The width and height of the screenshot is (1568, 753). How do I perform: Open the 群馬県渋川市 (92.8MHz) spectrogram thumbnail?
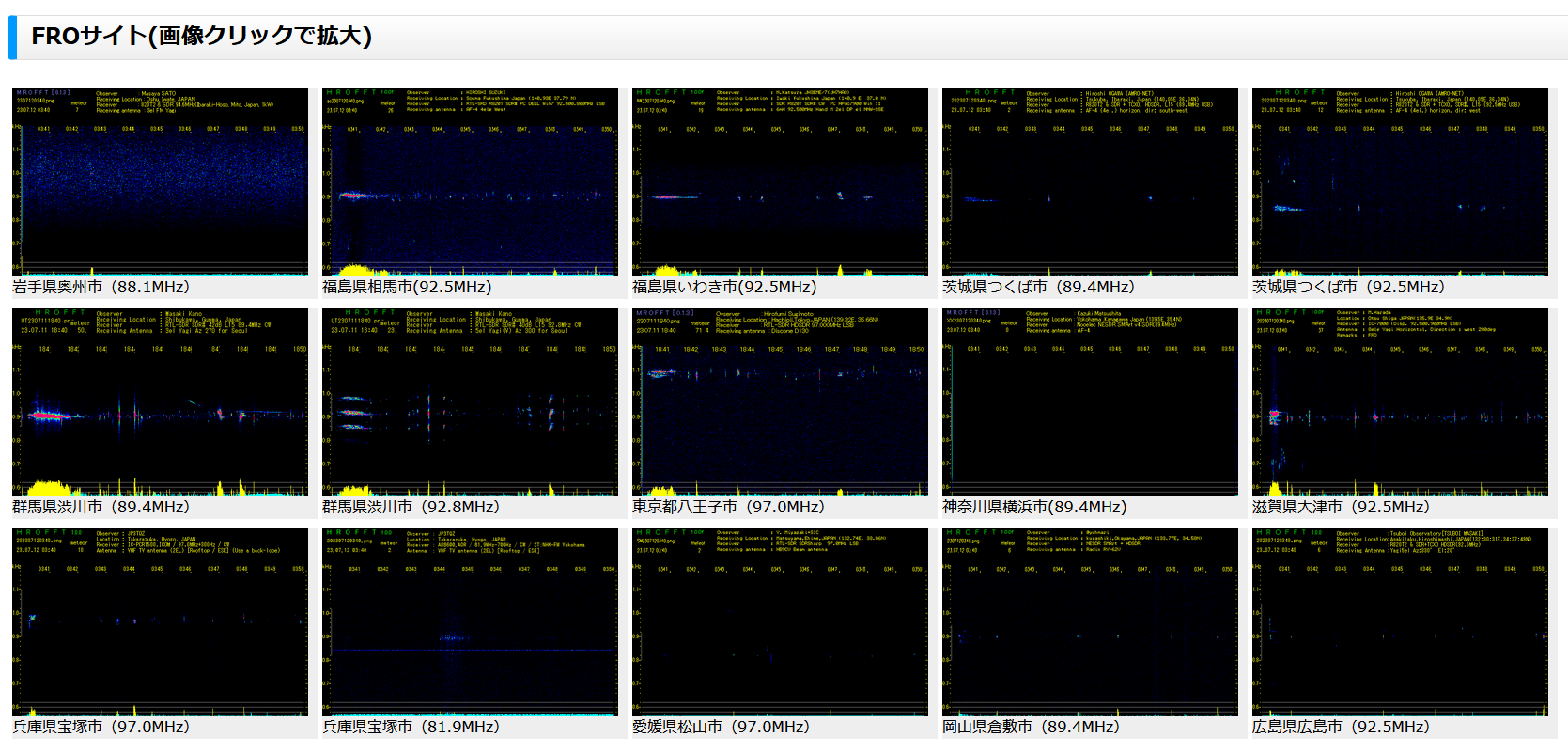click(470, 402)
